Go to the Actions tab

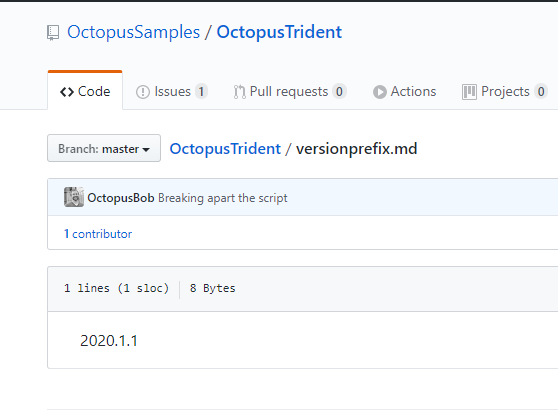point(405,92)
